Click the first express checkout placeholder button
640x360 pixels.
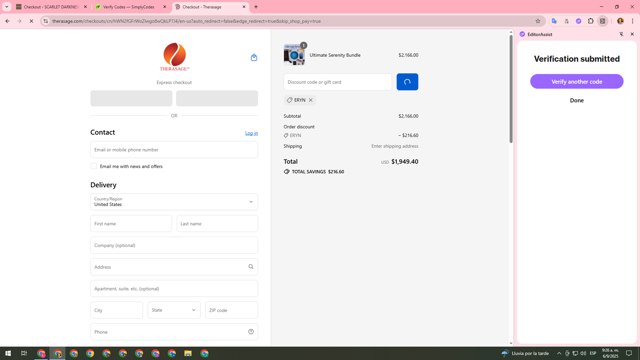131,98
